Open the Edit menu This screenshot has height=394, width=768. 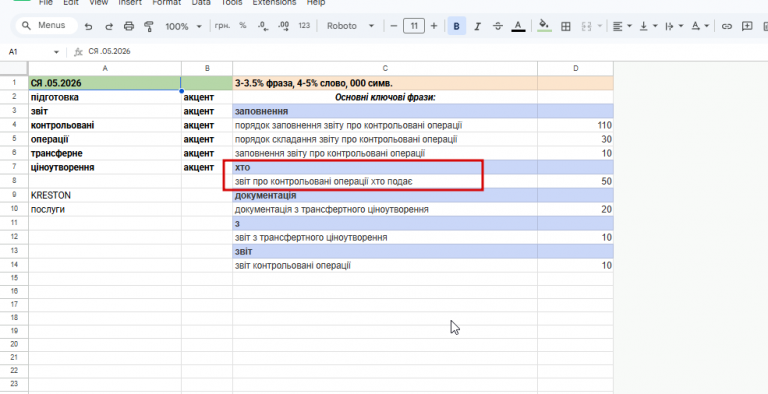71,2
